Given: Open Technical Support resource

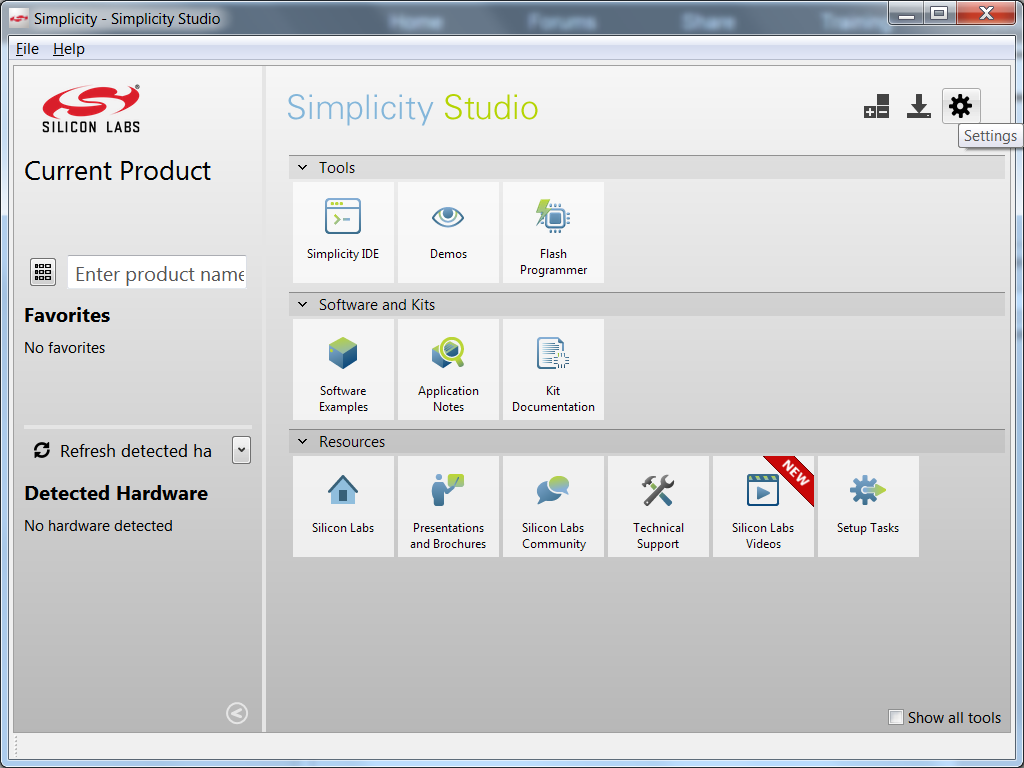Looking at the screenshot, I should (x=658, y=505).
